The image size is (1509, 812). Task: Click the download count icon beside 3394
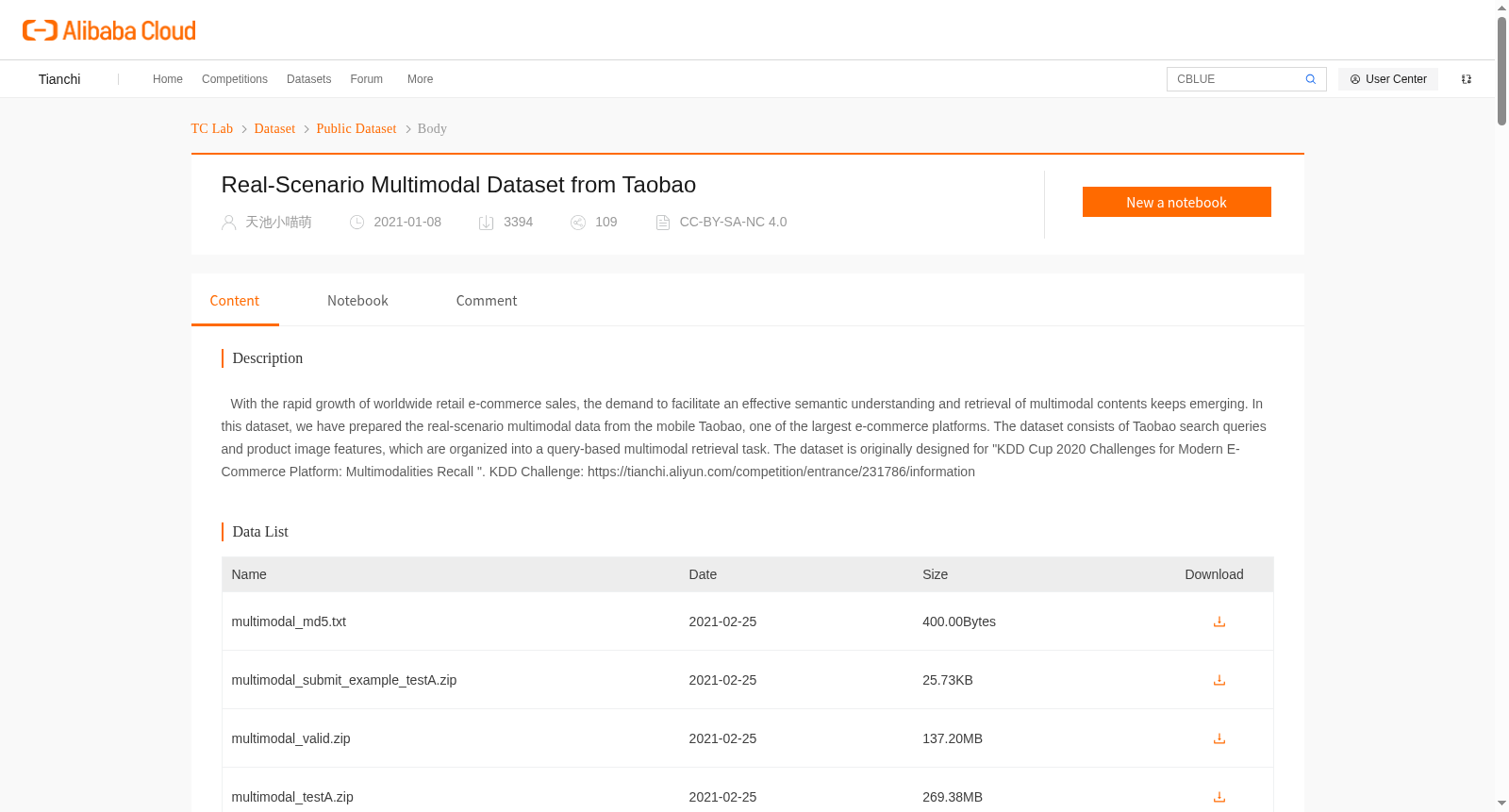click(x=486, y=223)
